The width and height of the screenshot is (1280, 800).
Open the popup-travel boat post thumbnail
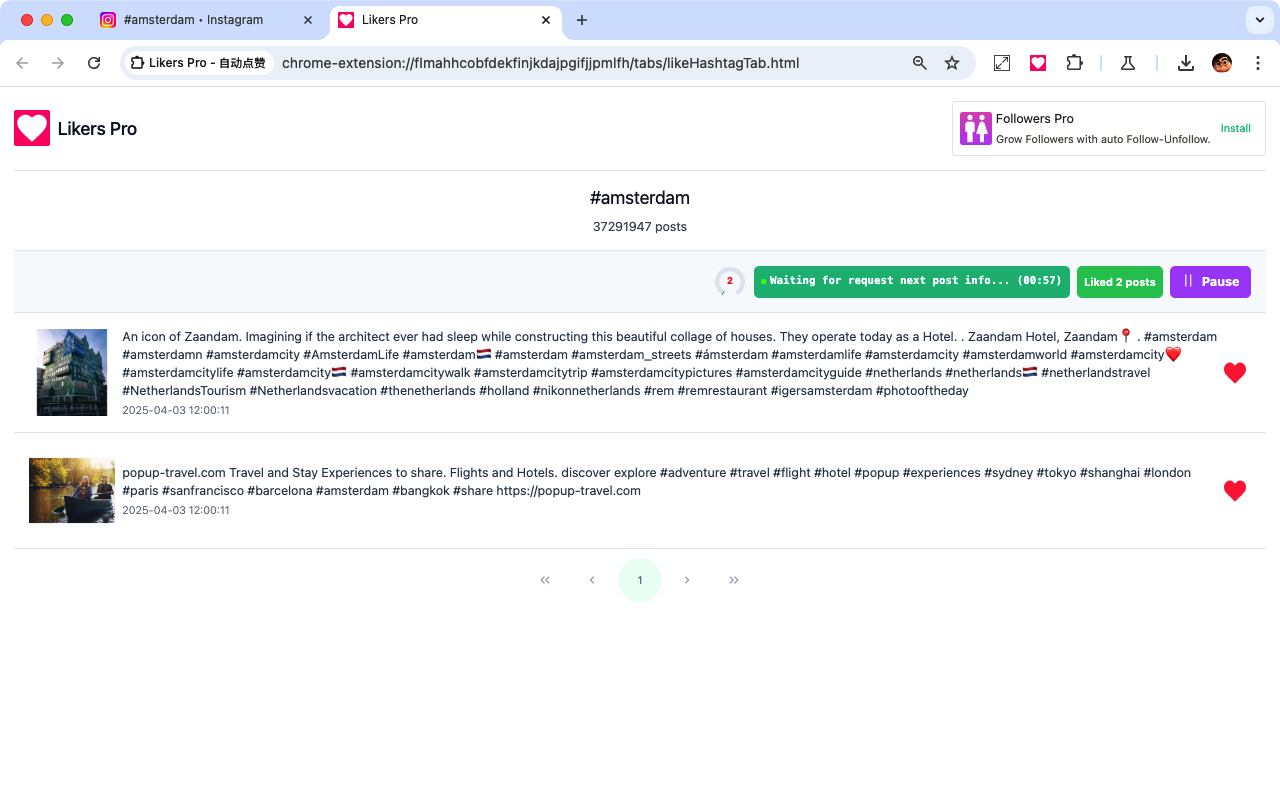(72, 490)
